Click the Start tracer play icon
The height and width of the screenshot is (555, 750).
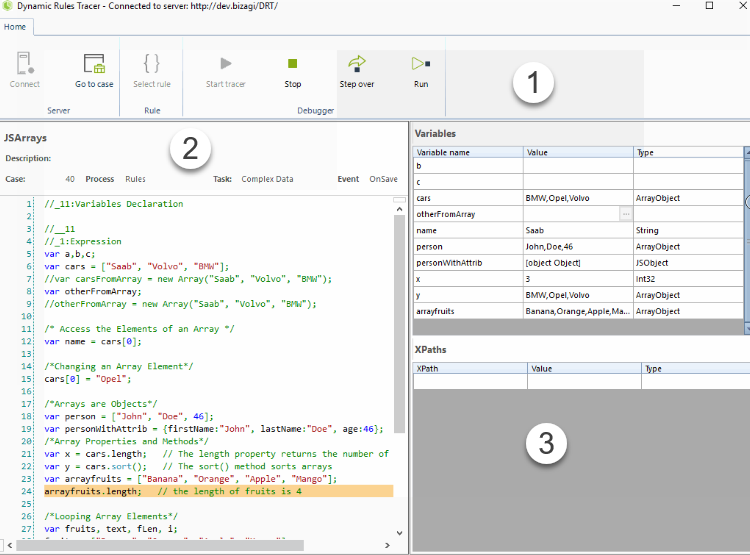coord(226,63)
